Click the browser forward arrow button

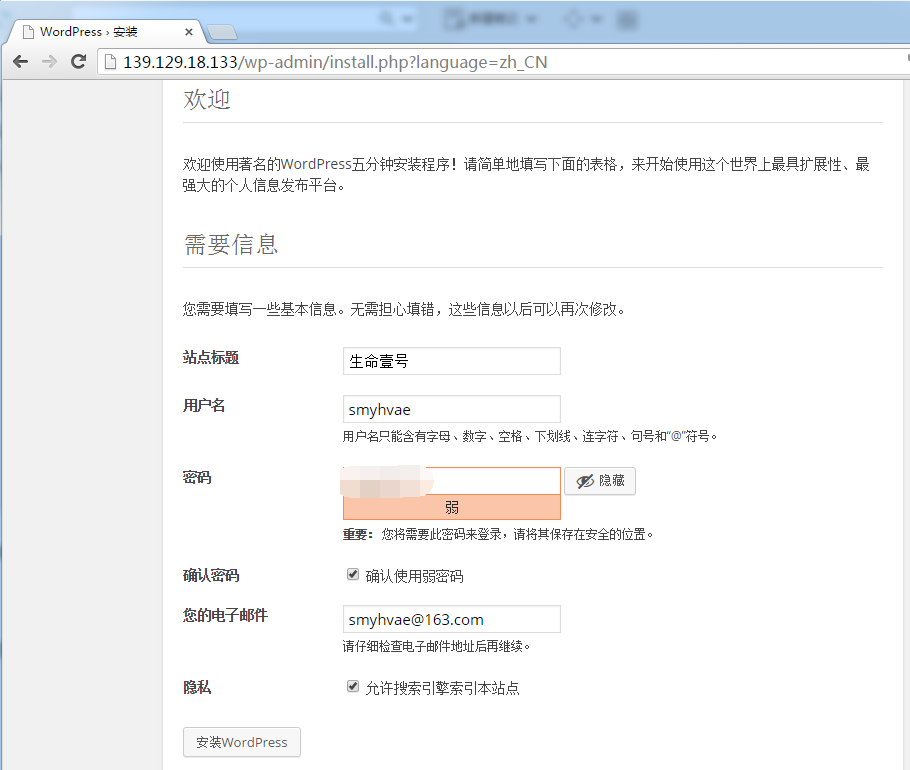pos(49,62)
